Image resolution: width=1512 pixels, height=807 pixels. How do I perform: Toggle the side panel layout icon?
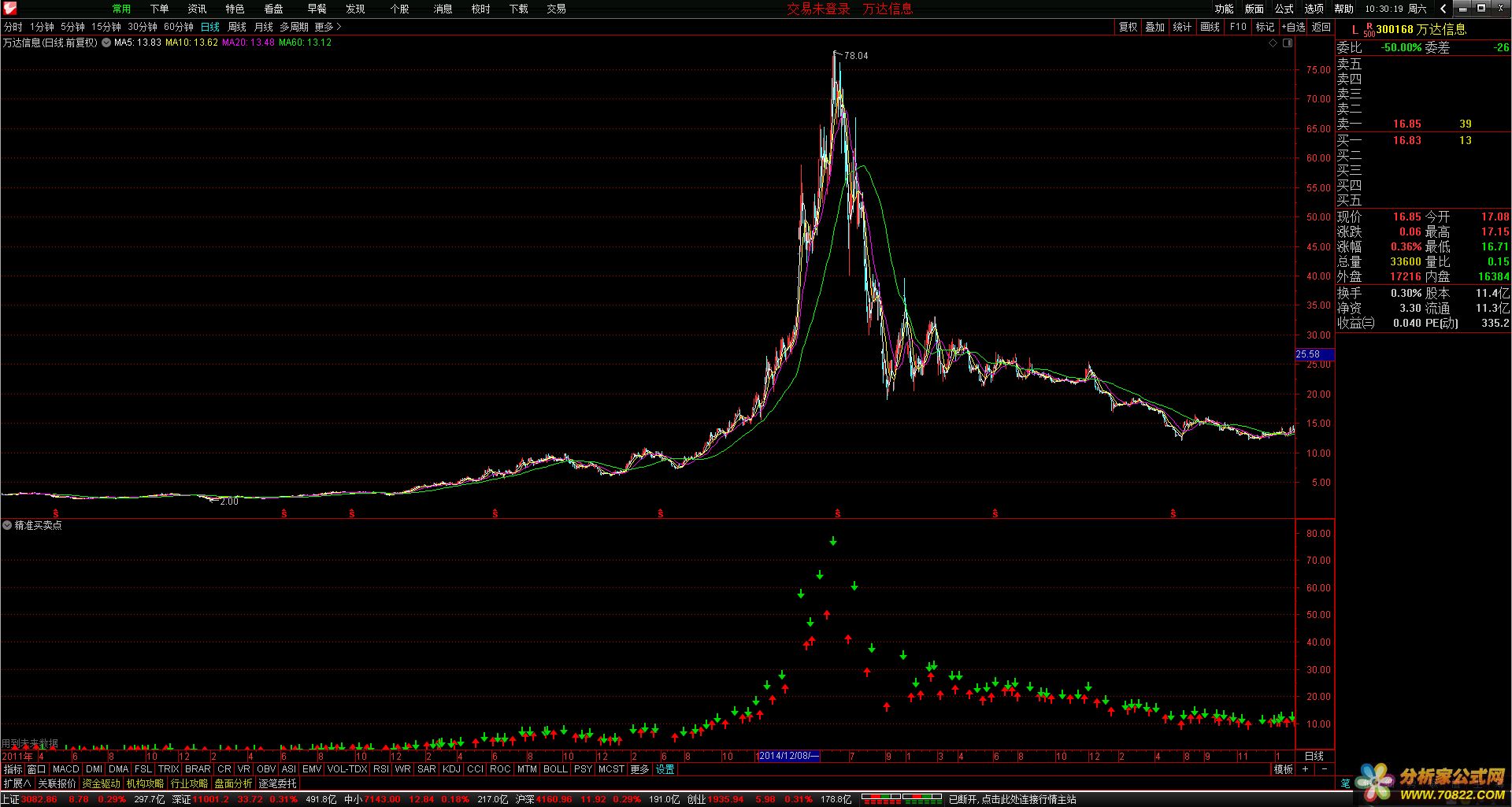1288,43
